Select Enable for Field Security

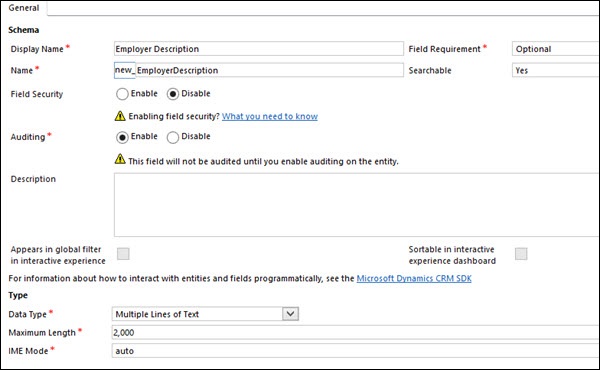[122, 94]
